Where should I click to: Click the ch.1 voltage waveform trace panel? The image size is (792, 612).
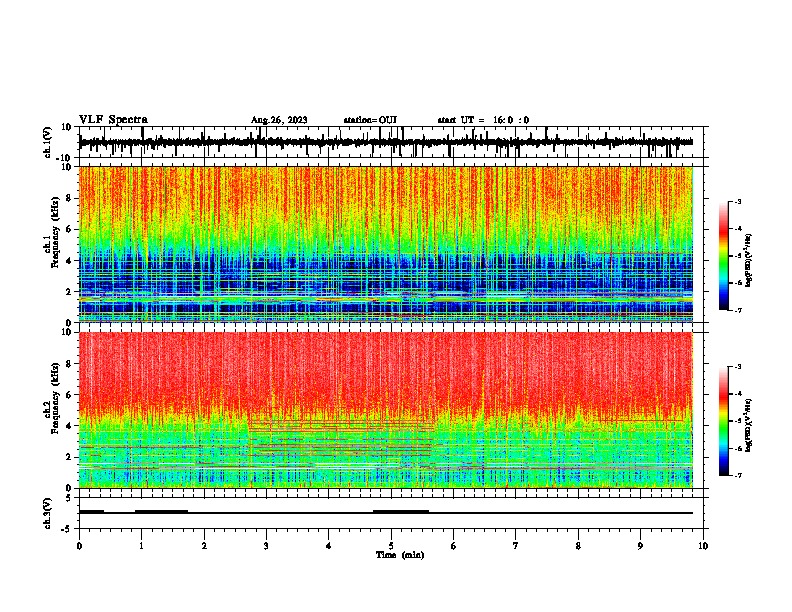(x=390, y=142)
